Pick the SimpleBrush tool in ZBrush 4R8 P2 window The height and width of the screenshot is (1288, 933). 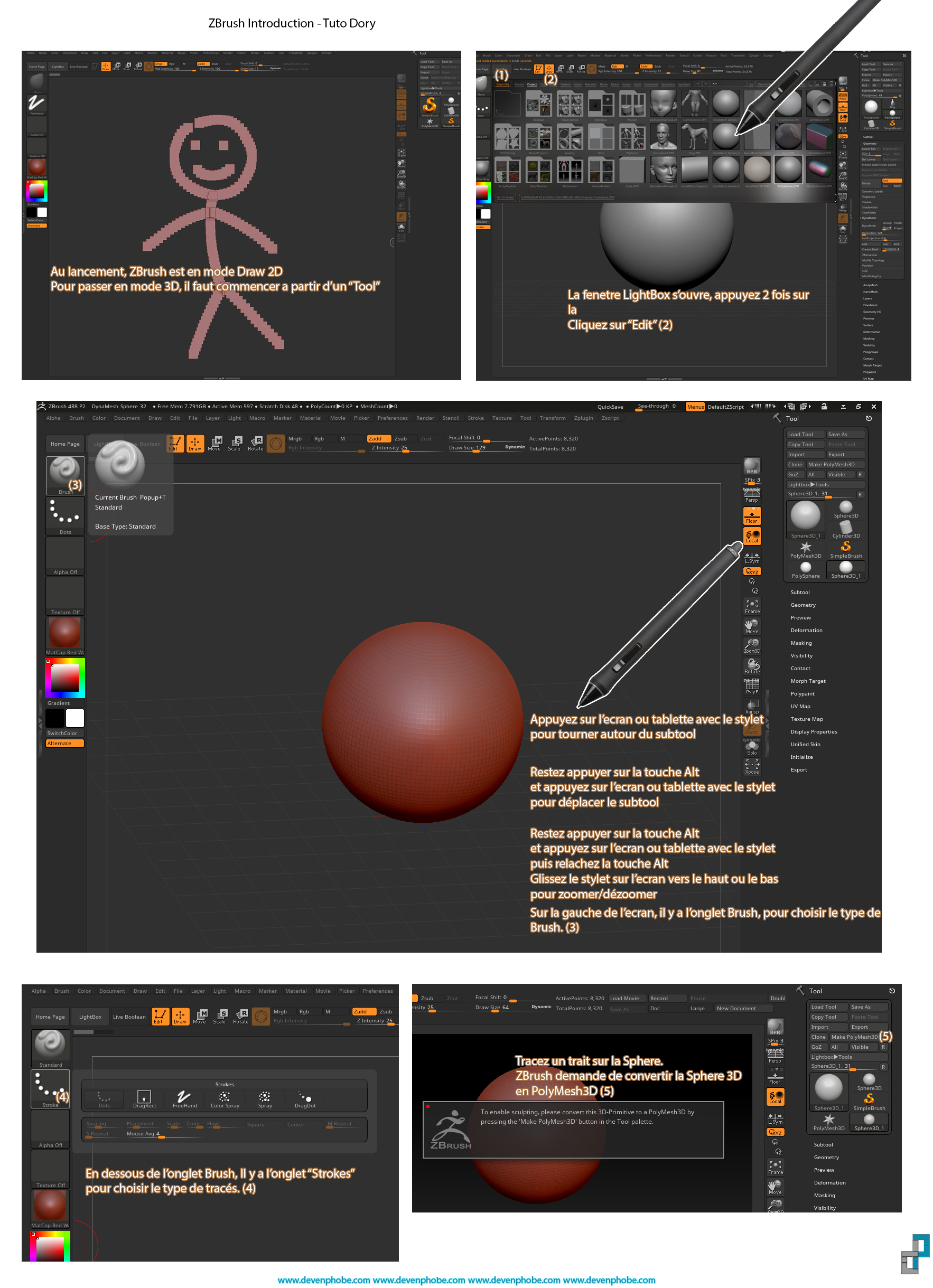(845, 550)
